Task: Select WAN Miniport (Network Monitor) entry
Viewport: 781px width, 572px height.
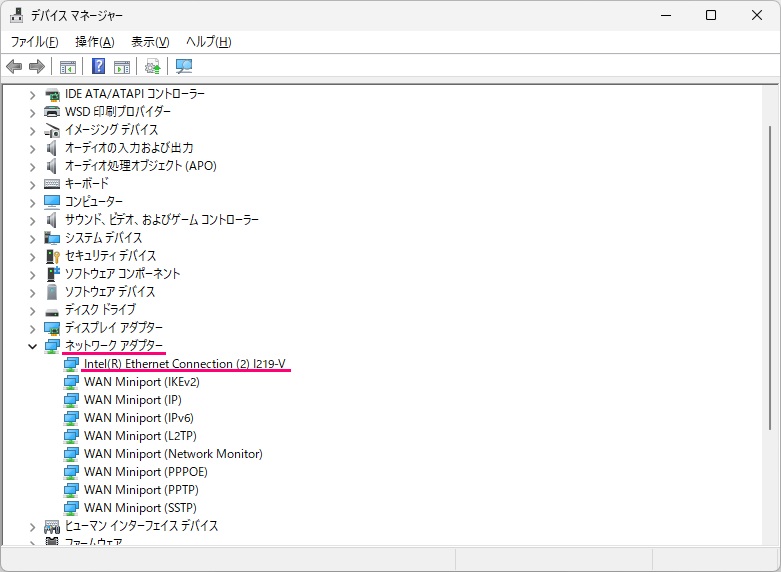Action: click(172, 454)
